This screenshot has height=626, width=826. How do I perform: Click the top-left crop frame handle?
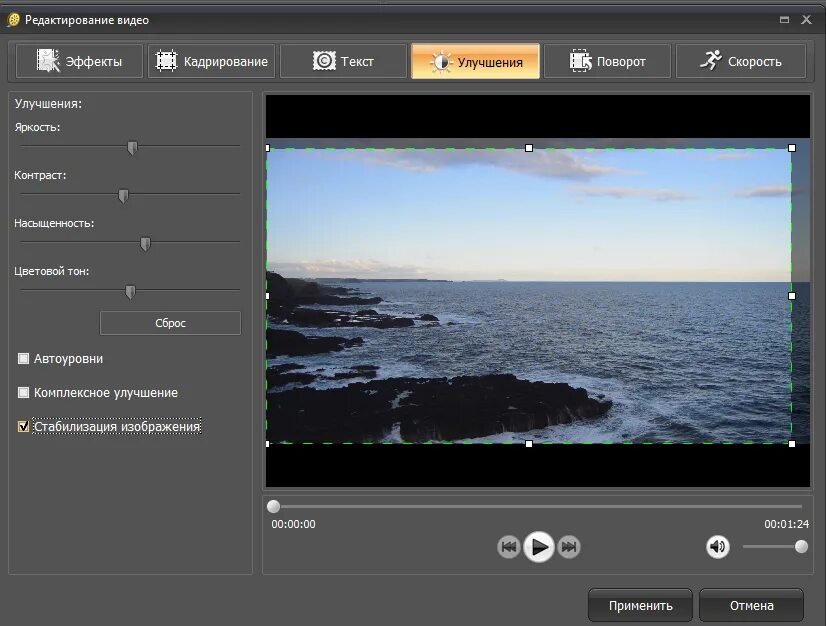(268, 148)
